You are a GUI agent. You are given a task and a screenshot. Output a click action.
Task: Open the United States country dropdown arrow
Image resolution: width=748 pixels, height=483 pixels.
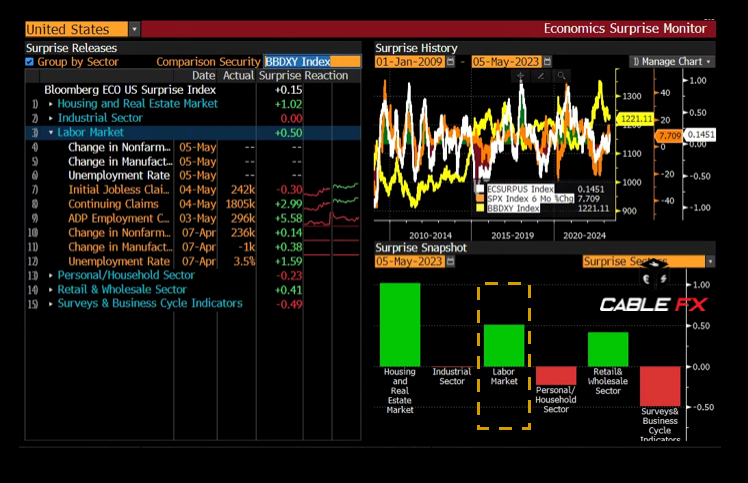[x=135, y=29]
